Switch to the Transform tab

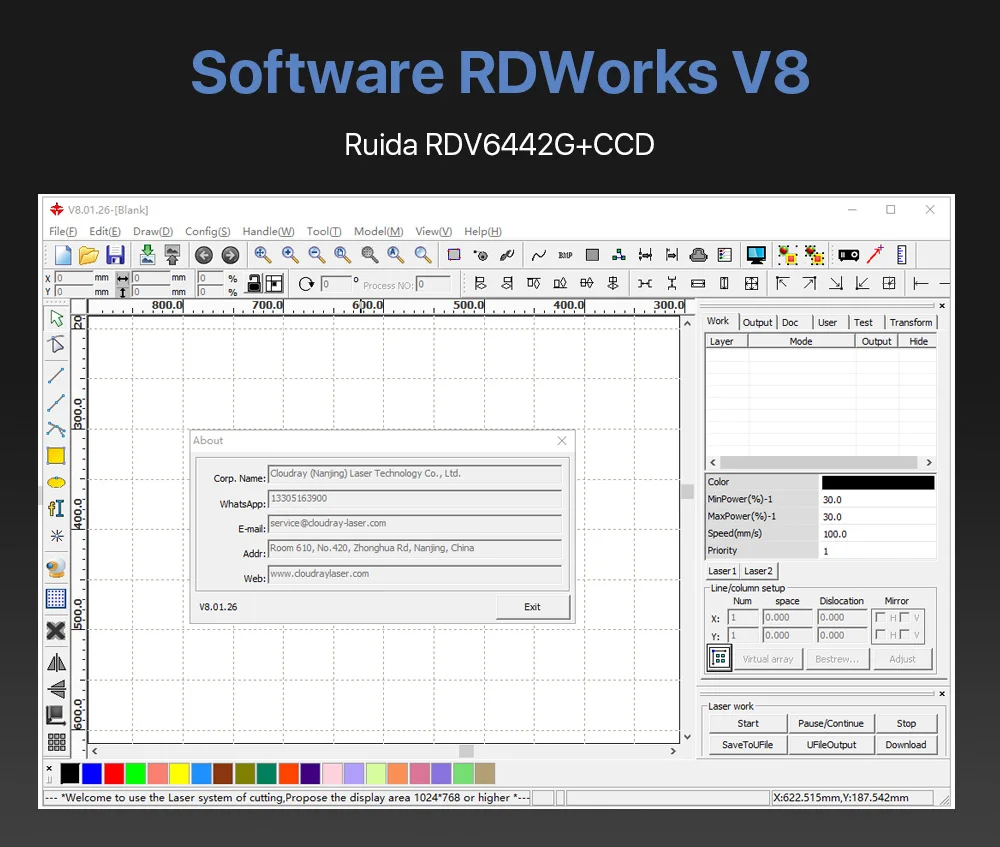(911, 323)
